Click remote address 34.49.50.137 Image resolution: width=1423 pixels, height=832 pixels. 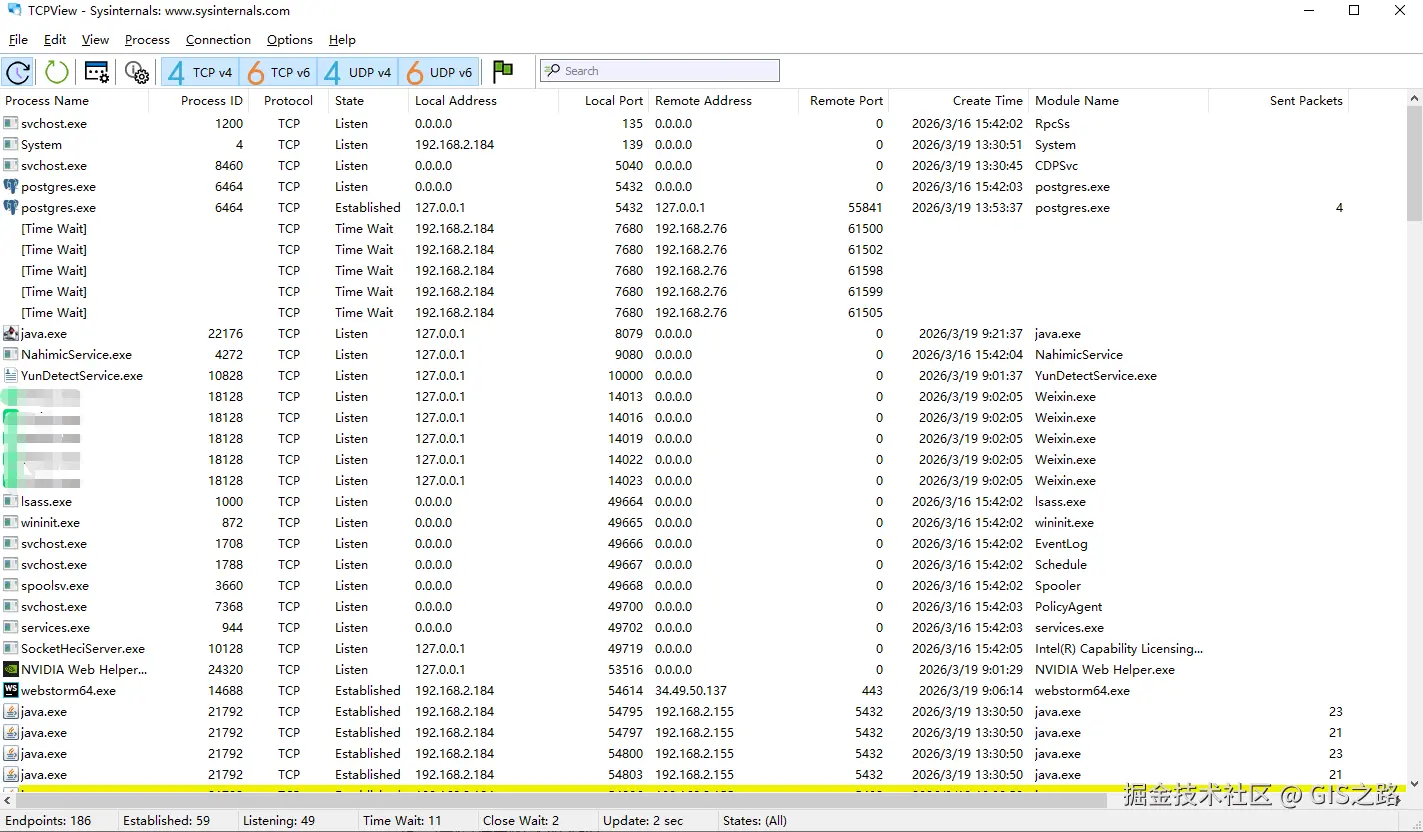click(x=691, y=691)
